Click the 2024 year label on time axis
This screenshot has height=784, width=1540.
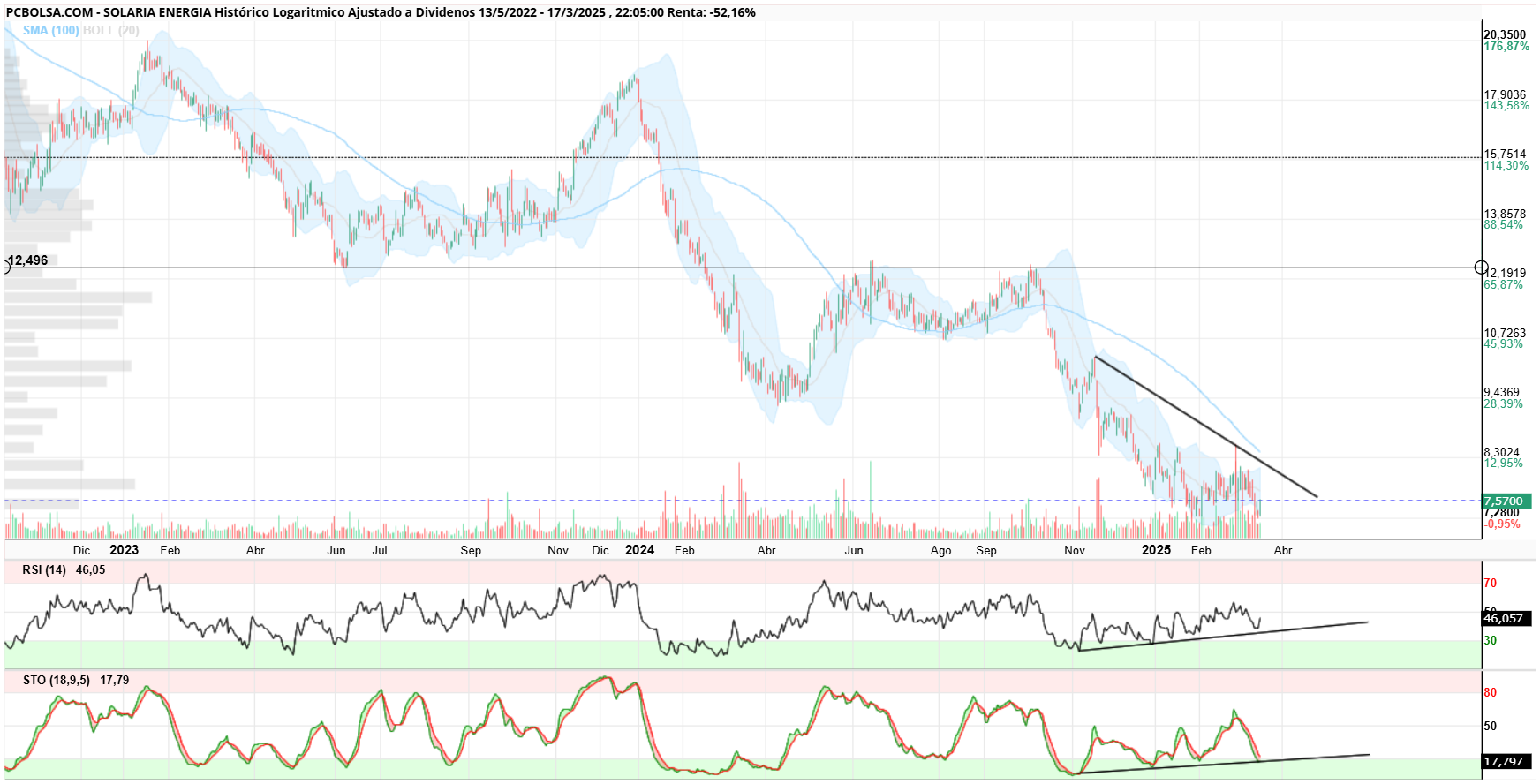(639, 549)
